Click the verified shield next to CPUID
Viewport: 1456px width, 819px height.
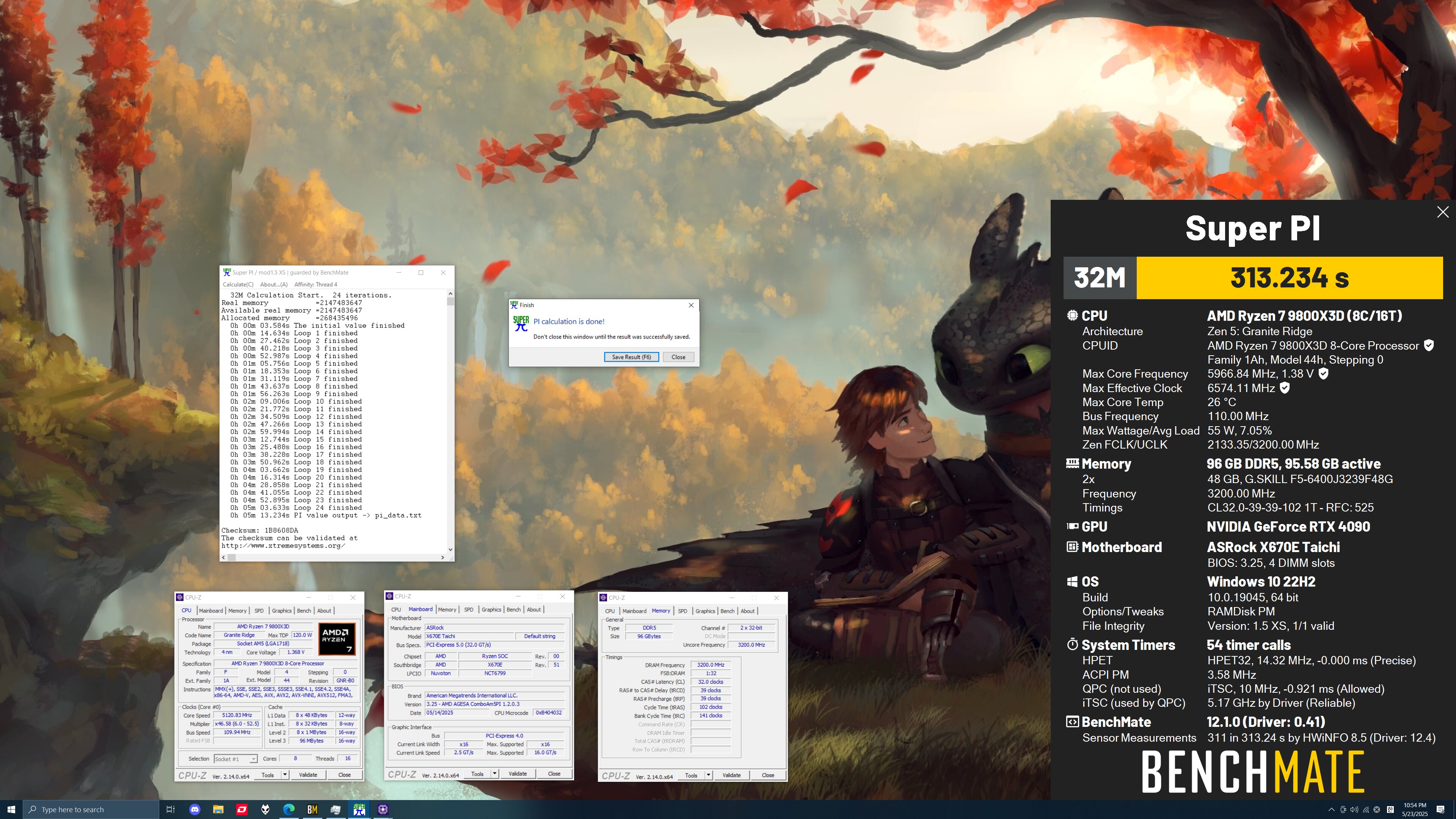point(1429,345)
